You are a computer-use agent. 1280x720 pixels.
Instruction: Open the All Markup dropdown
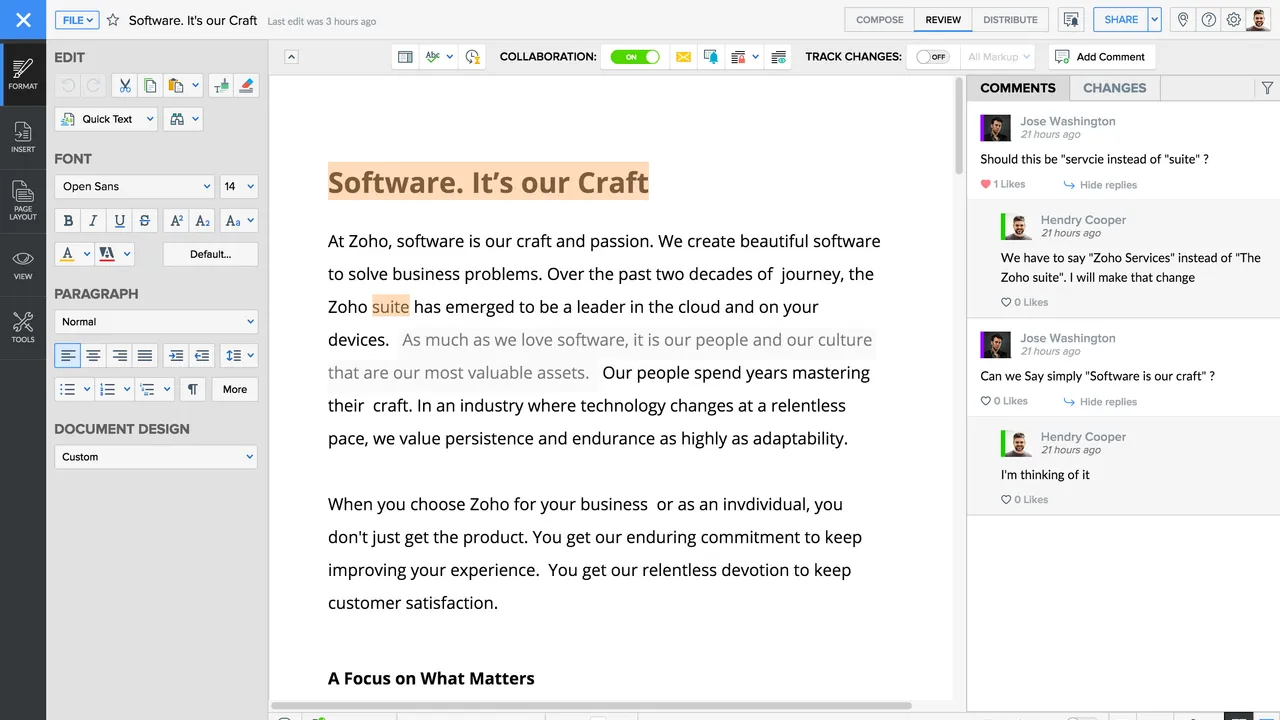tap(1000, 57)
